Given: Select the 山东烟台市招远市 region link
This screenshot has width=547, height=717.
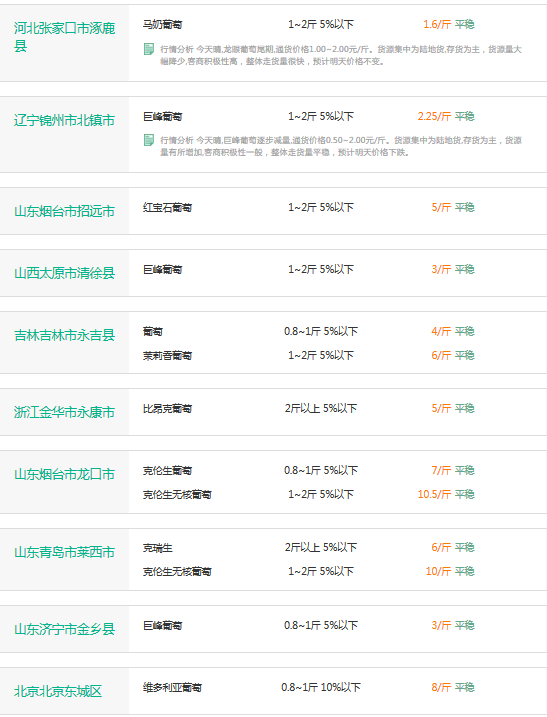Looking at the screenshot, I should (x=64, y=211).
